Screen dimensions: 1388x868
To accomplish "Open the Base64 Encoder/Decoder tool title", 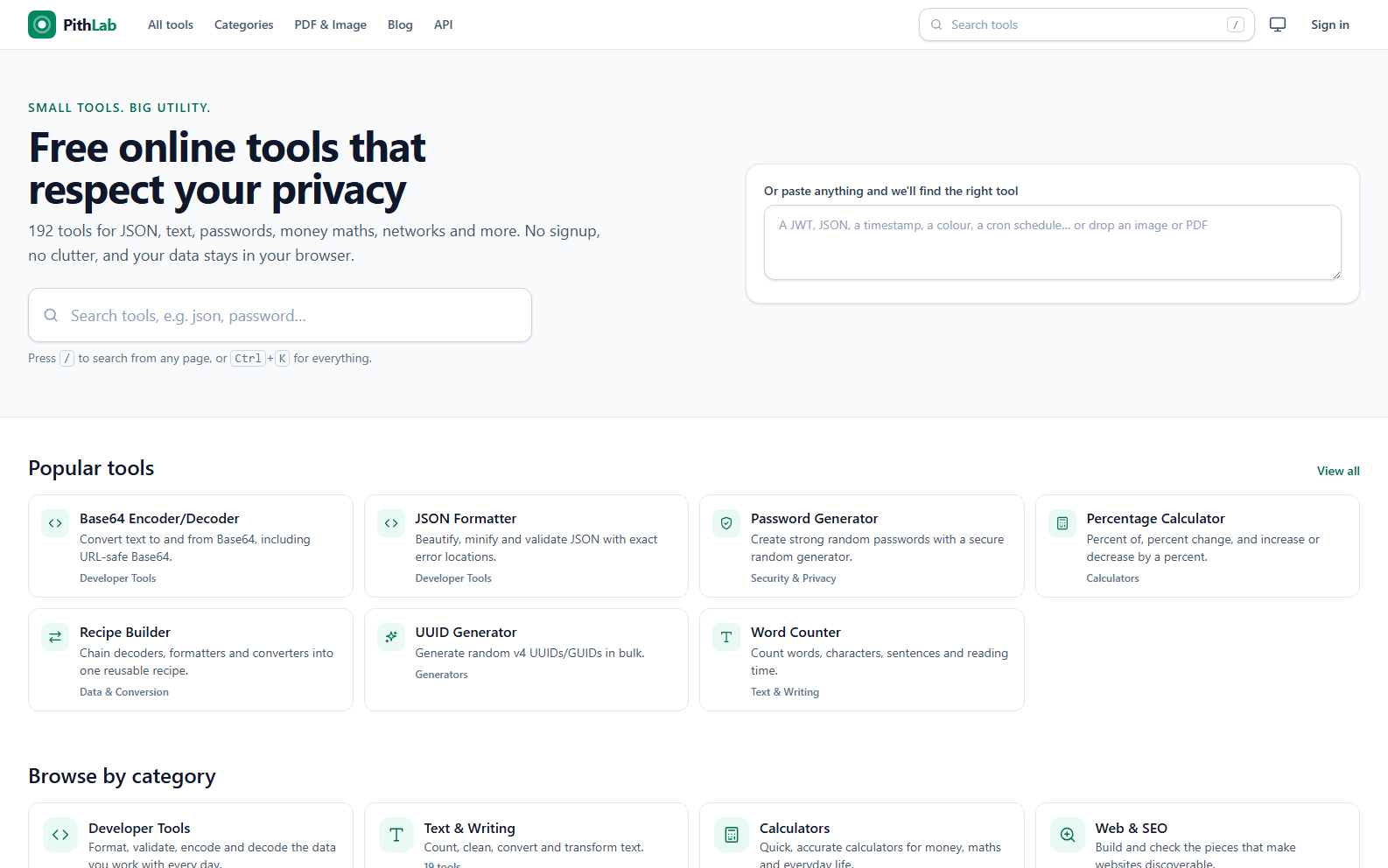I will [x=159, y=519].
